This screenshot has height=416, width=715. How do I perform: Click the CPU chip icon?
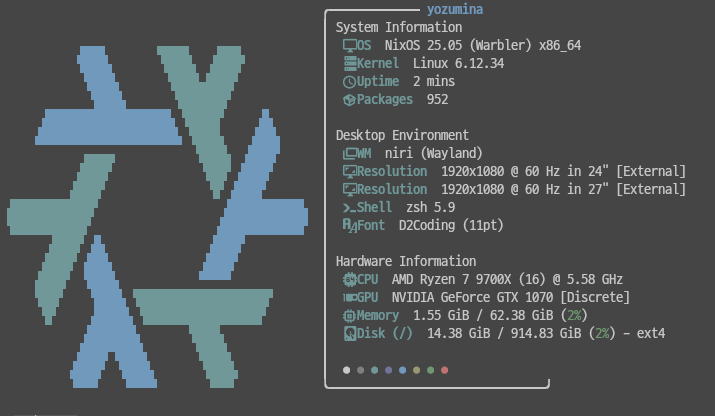[350, 280]
